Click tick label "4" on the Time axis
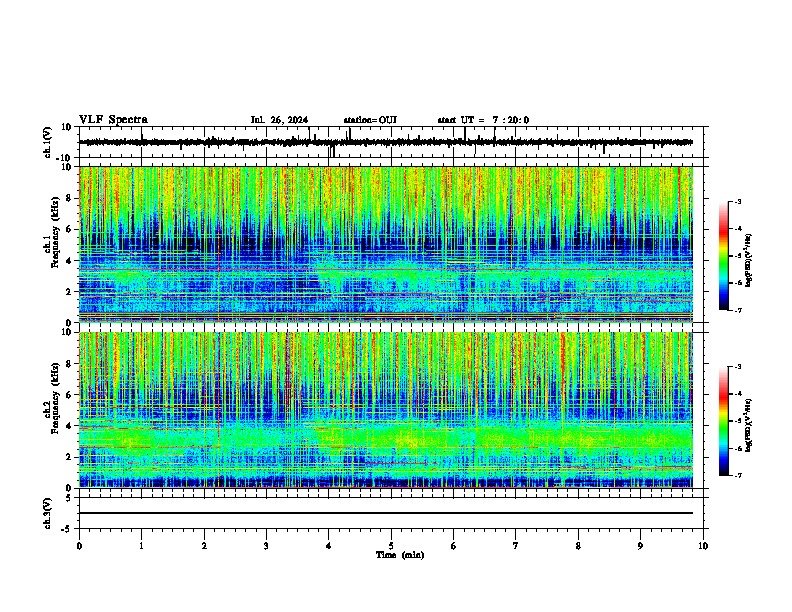This screenshot has width=792, height=612. click(329, 546)
